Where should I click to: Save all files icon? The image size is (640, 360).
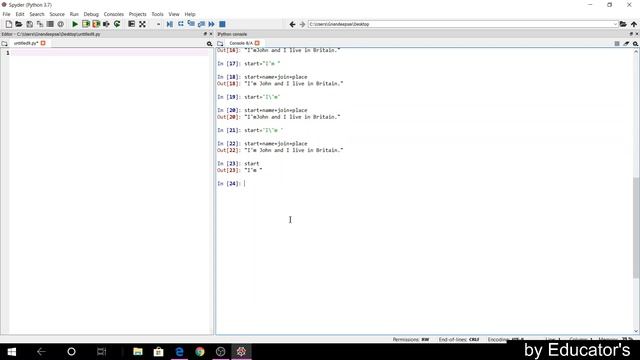pos(40,24)
